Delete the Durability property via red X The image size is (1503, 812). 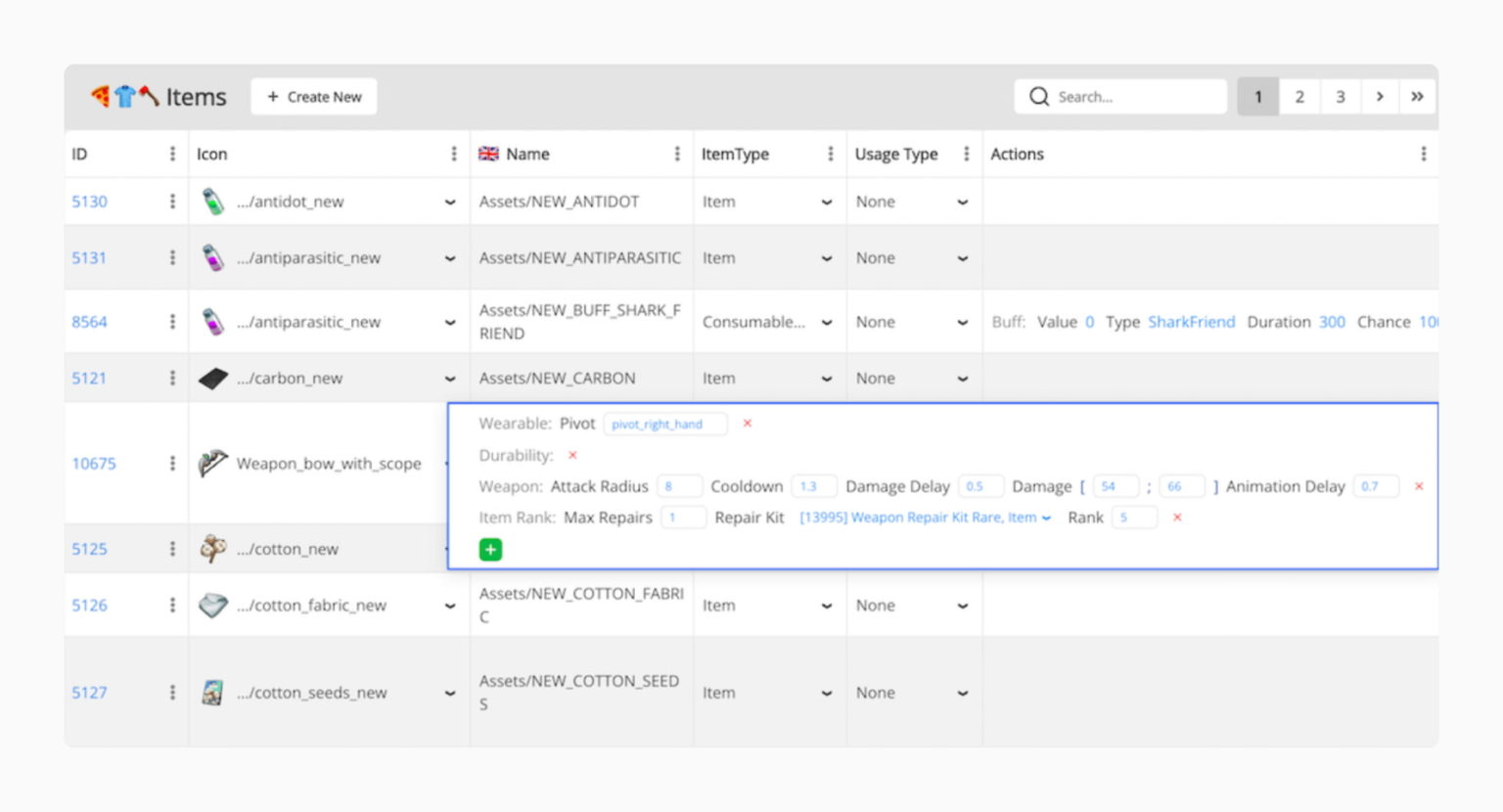(x=572, y=455)
